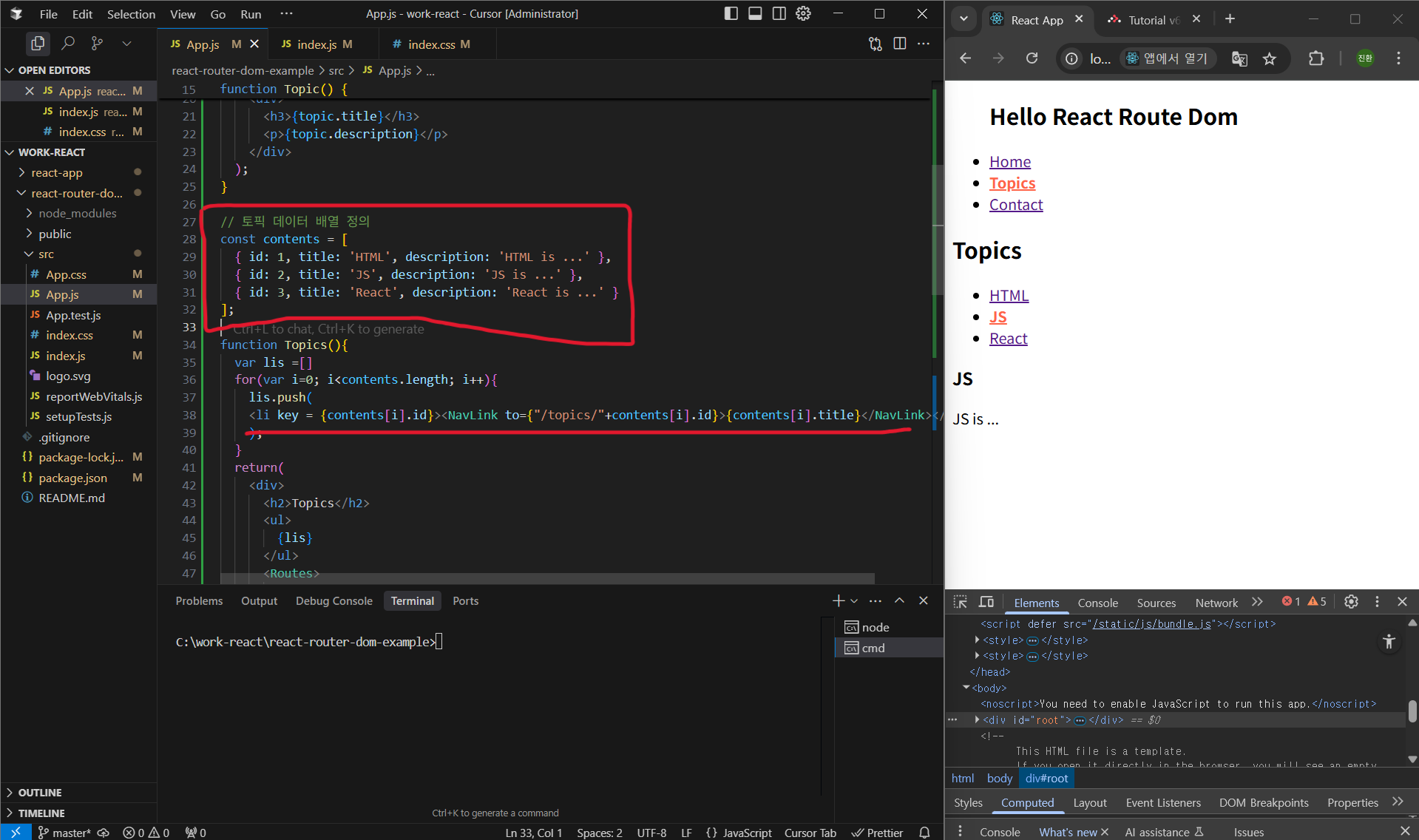Open a new browser tab
Image resolution: width=1419 pixels, height=840 pixels.
pos(1230,19)
